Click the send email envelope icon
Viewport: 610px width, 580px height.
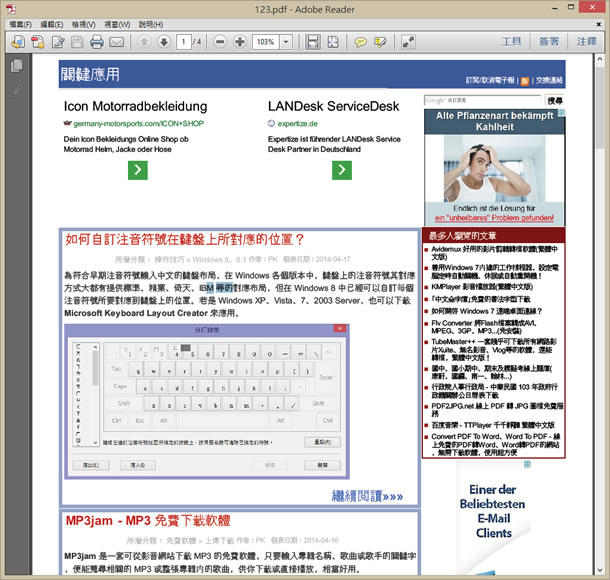[116, 42]
